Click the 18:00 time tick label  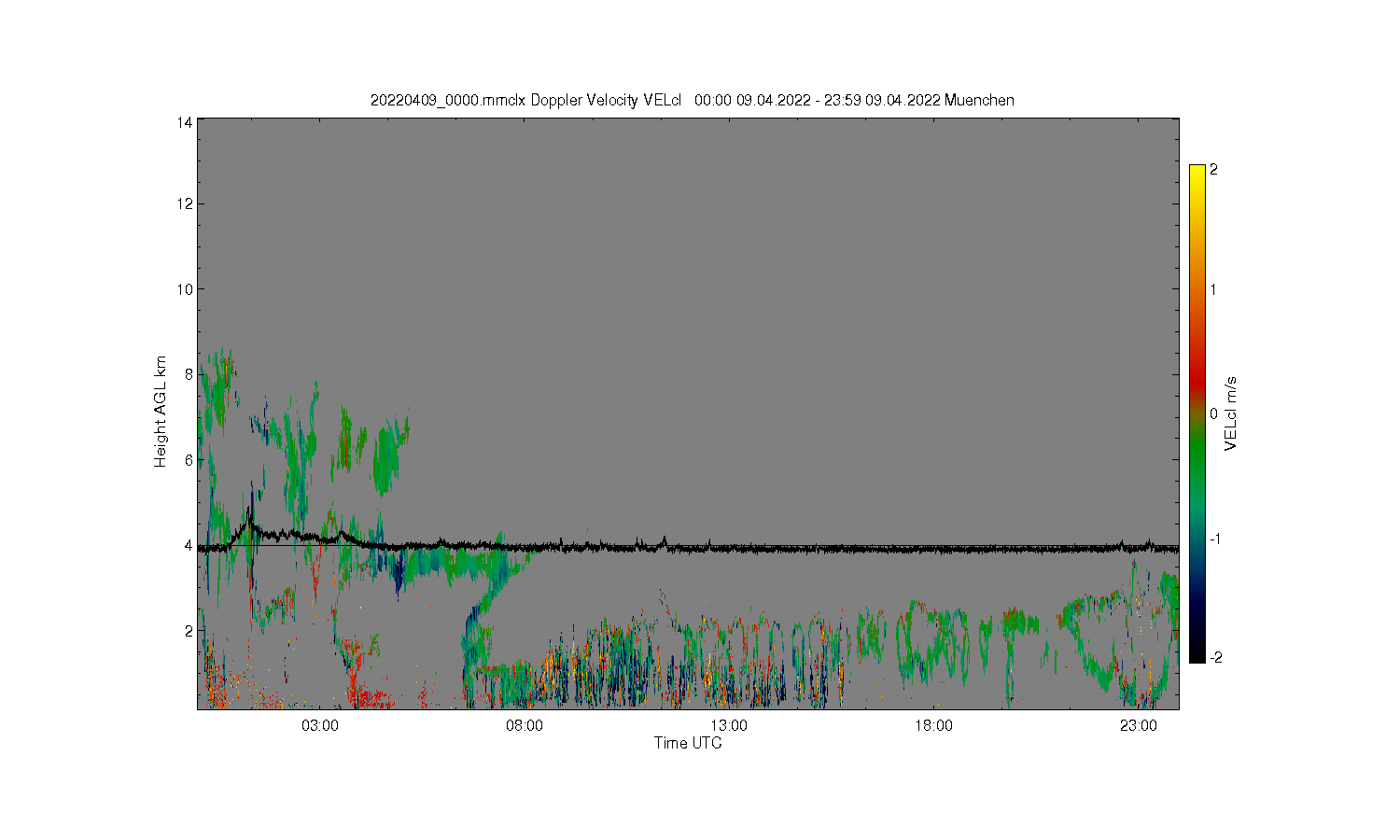pyautogui.click(x=933, y=726)
